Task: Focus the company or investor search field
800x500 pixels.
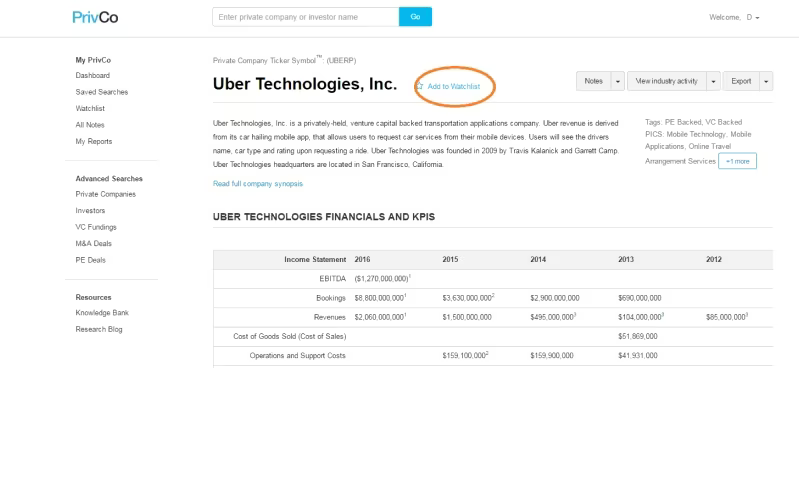Action: [306, 17]
